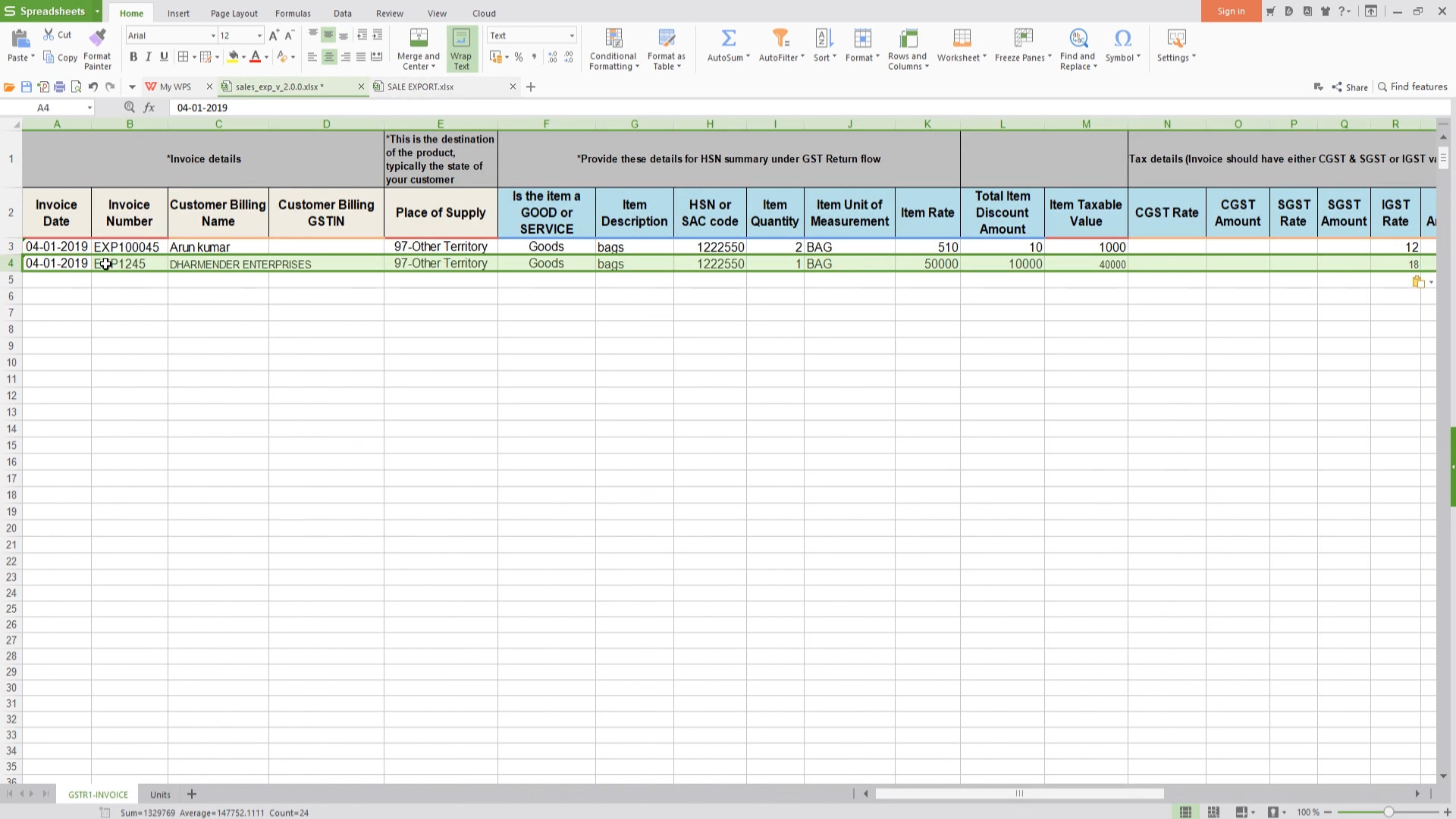Click the GSTR1-INVOICE sheet tab
This screenshot has height=819, width=1456.
click(x=97, y=794)
